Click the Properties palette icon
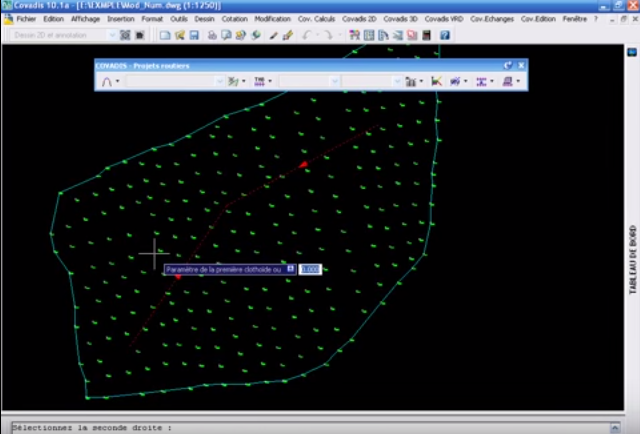The height and width of the screenshot is (434, 640). point(354,35)
